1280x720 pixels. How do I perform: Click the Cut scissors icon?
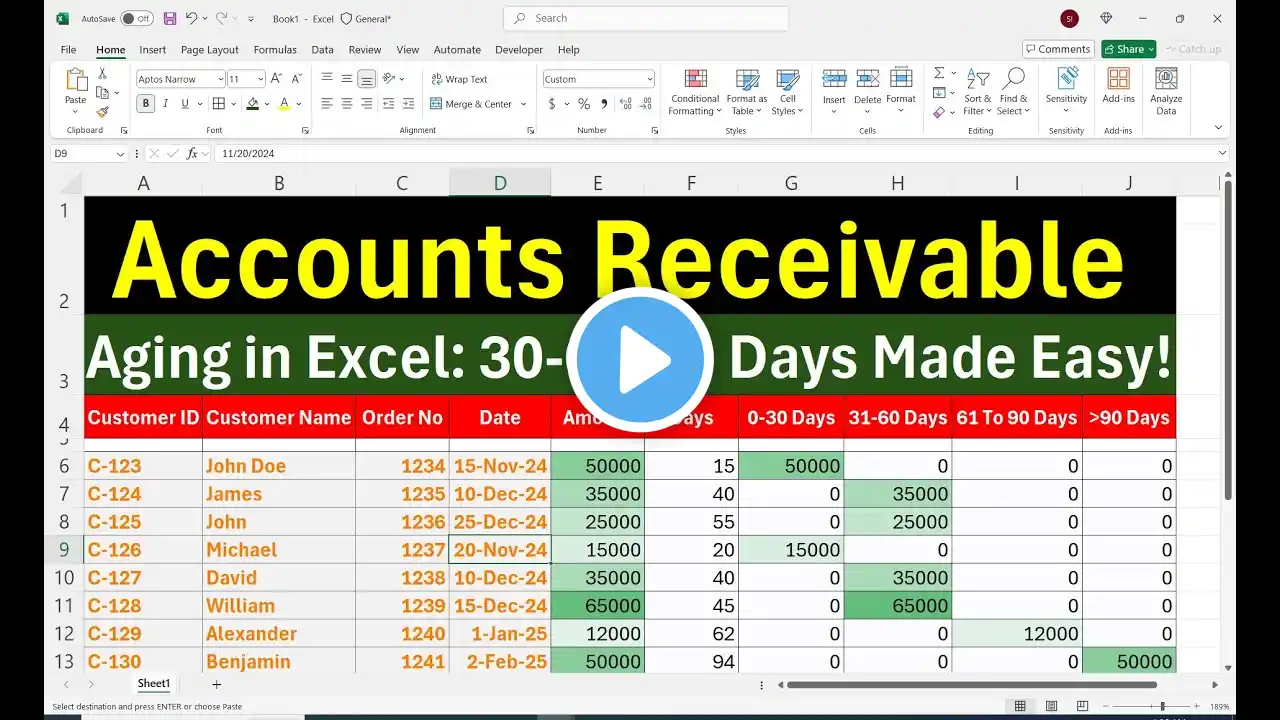102,74
